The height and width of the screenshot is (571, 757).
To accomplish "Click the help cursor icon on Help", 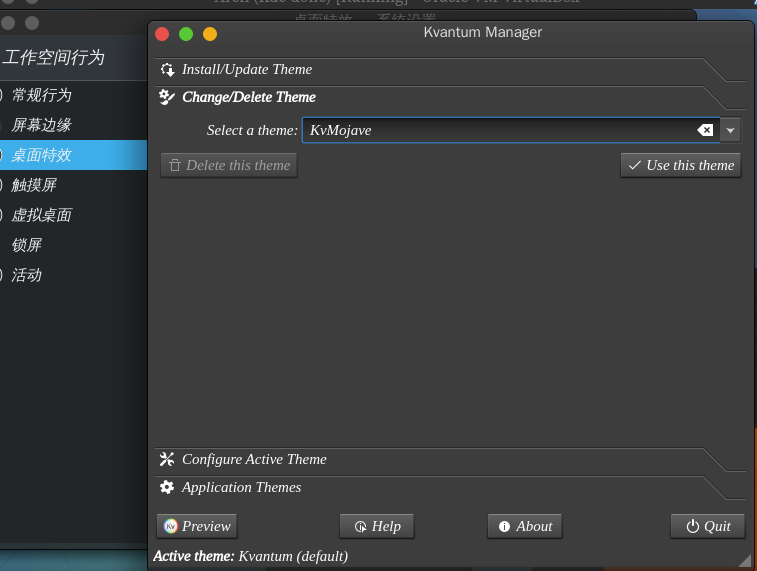I will [x=361, y=527].
